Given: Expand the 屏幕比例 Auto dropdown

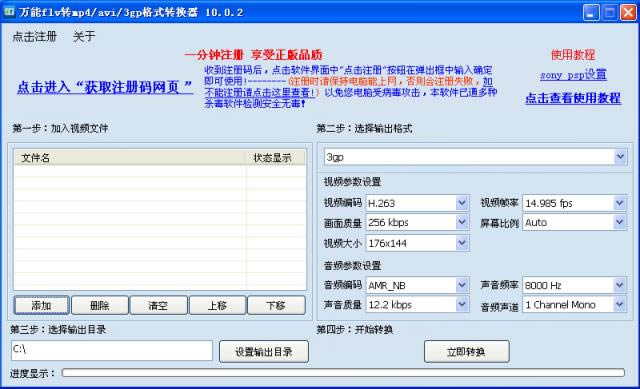Looking at the screenshot, I should click(619, 222).
